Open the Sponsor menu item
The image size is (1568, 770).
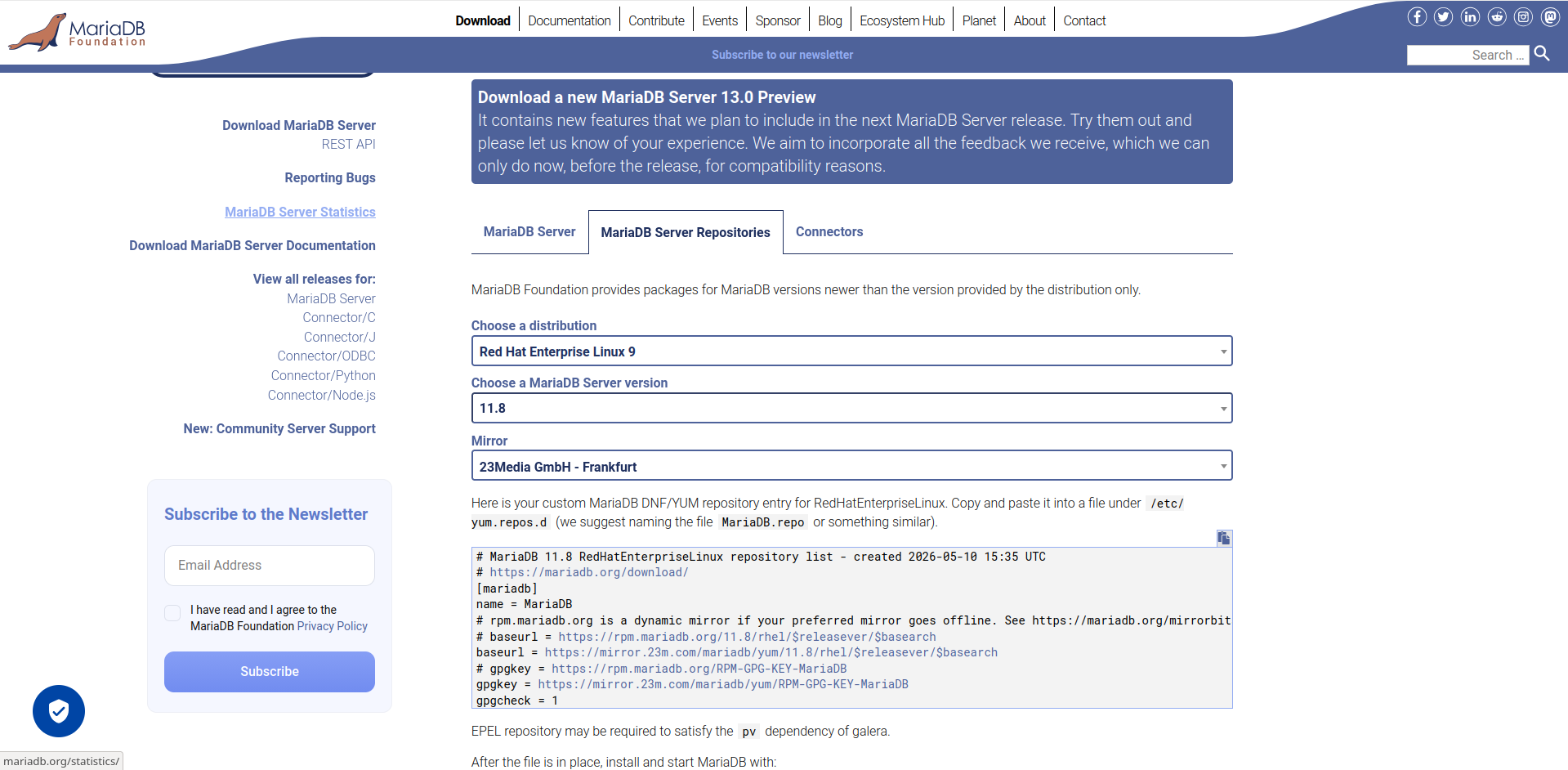pyautogui.click(x=778, y=20)
